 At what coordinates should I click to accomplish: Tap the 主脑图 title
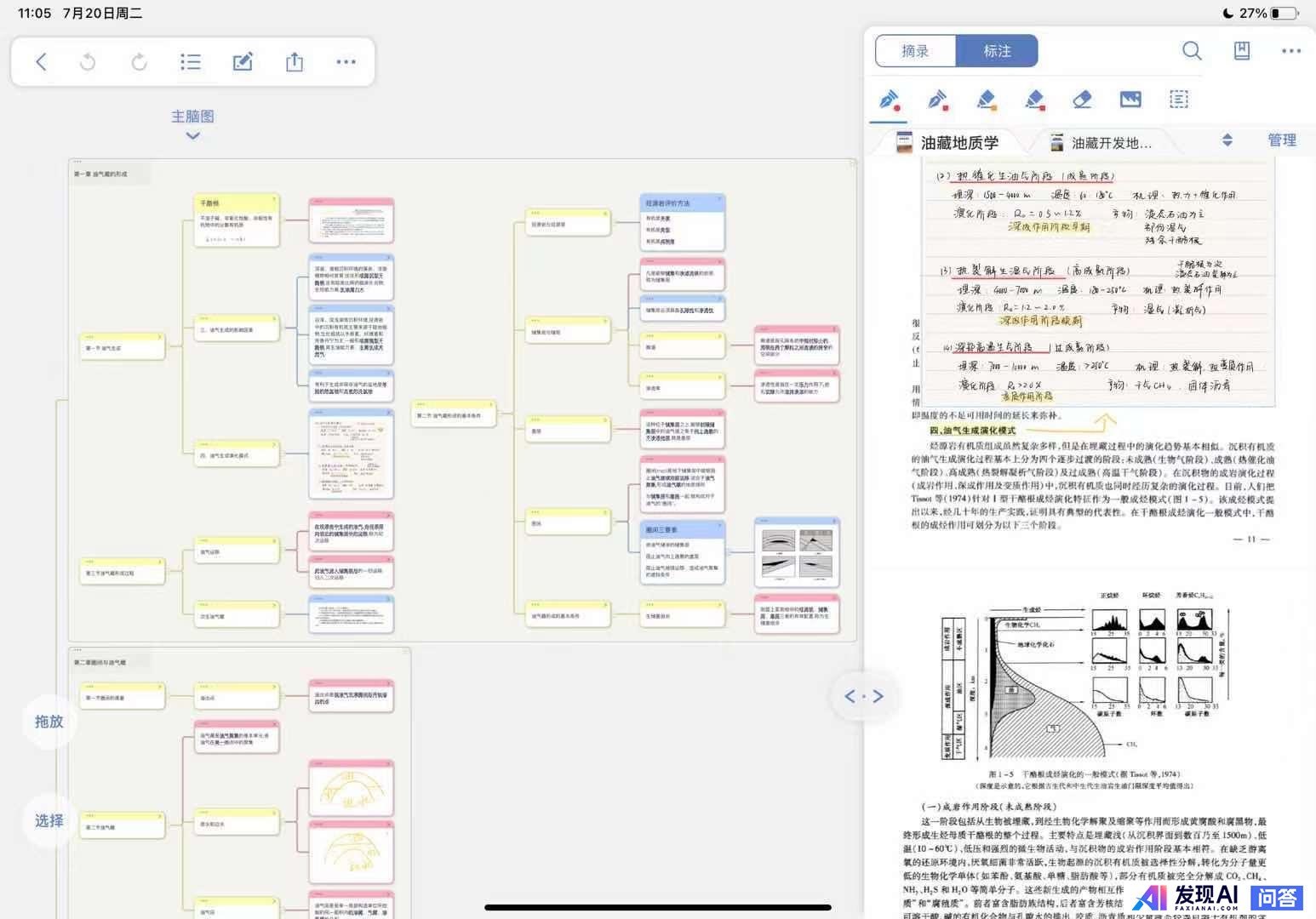[192, 117]
